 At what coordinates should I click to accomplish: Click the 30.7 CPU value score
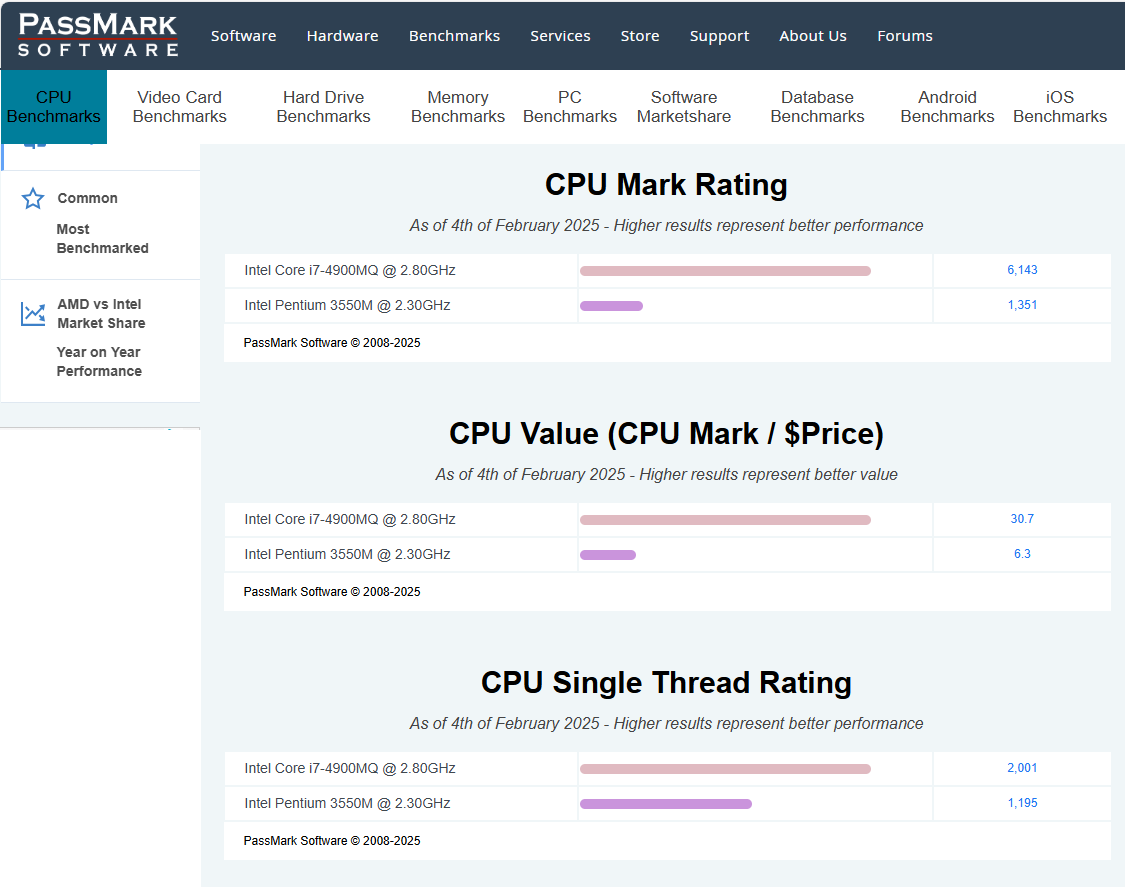tap(1022, 519)
